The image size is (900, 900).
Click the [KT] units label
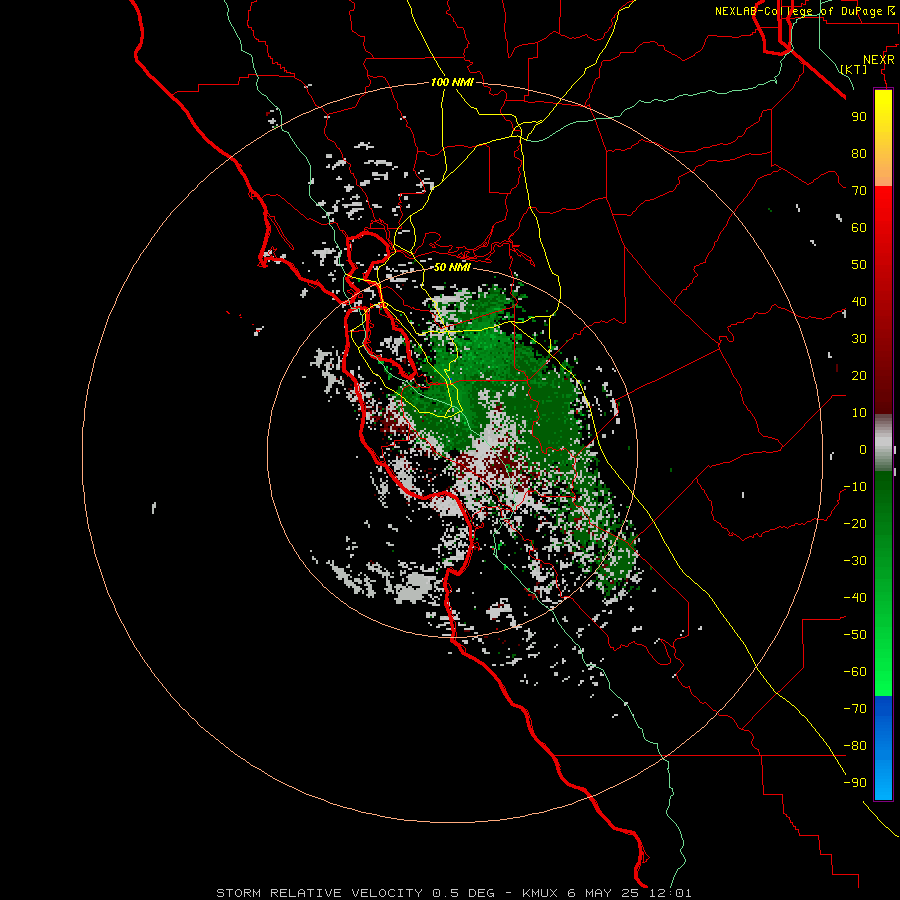(x=853, y=69)
